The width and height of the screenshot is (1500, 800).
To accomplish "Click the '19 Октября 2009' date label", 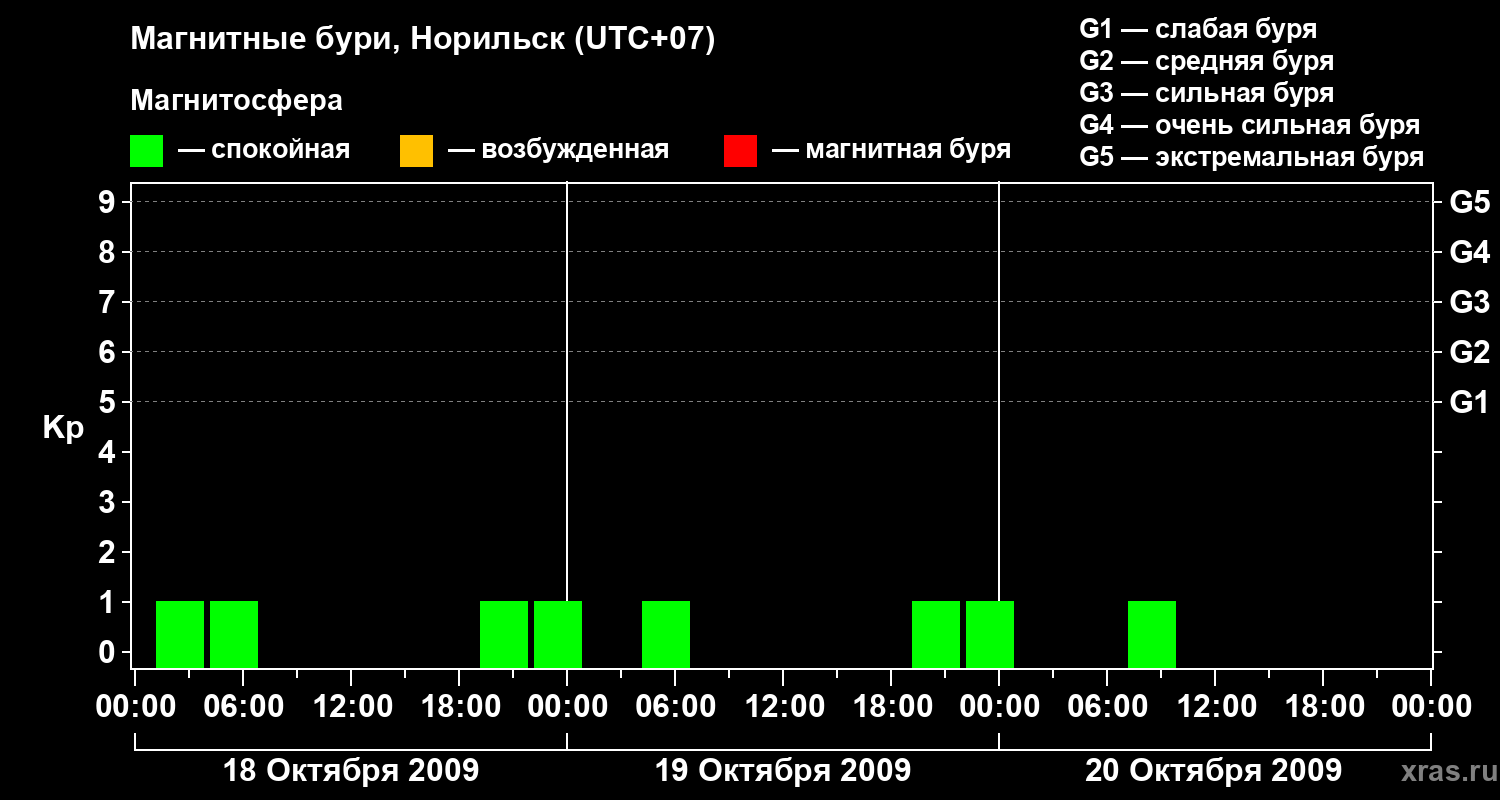I will (783, 771).
